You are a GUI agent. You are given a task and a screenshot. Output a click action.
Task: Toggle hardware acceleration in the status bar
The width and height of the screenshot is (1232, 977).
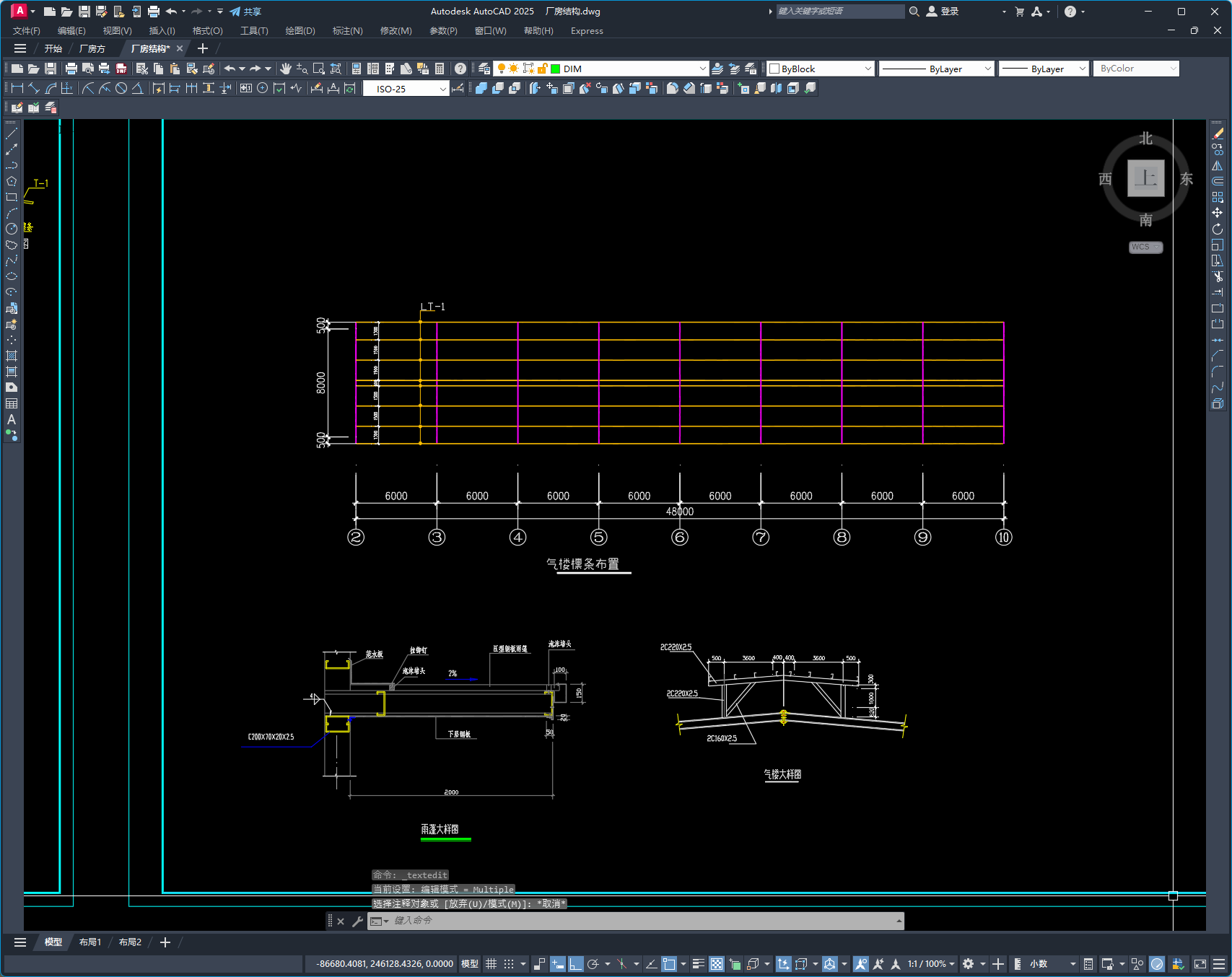(x=1157, y=964)
